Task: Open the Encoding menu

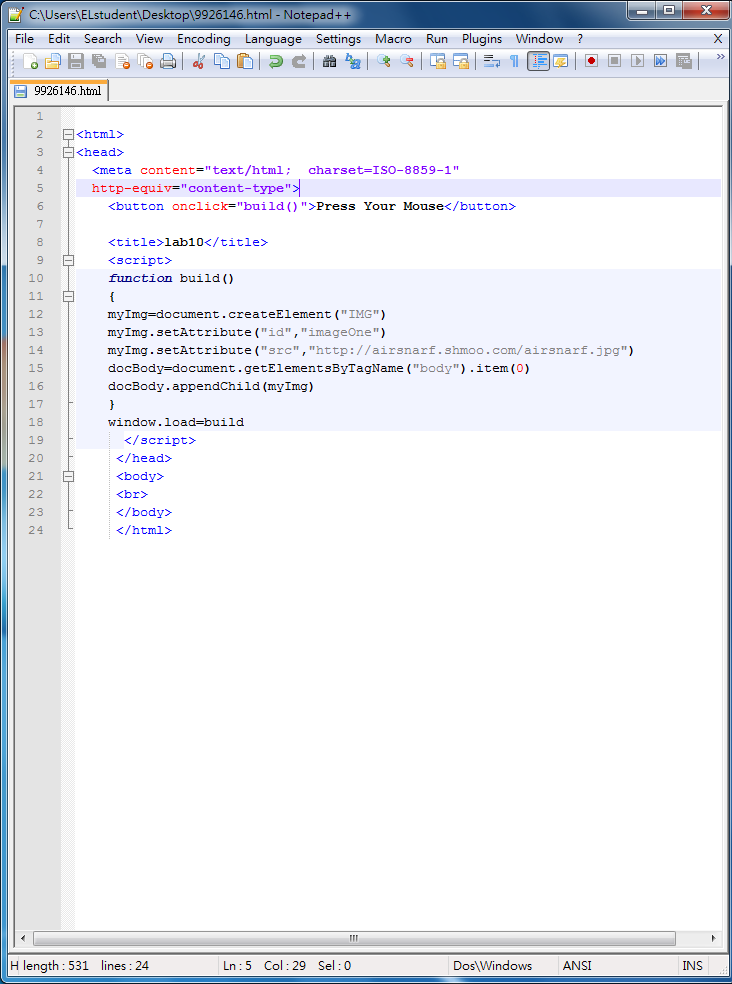Action: click(203, 39)
